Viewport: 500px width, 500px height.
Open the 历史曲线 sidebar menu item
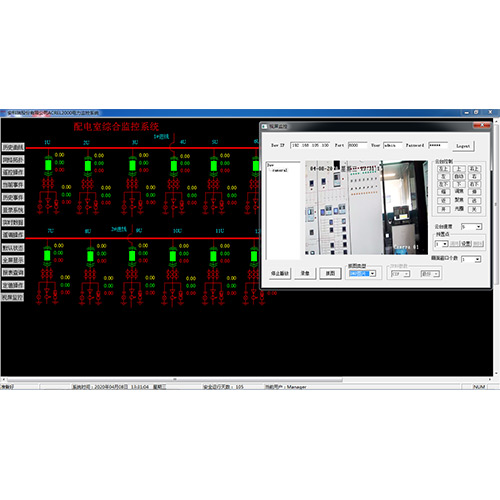[13, 147]
